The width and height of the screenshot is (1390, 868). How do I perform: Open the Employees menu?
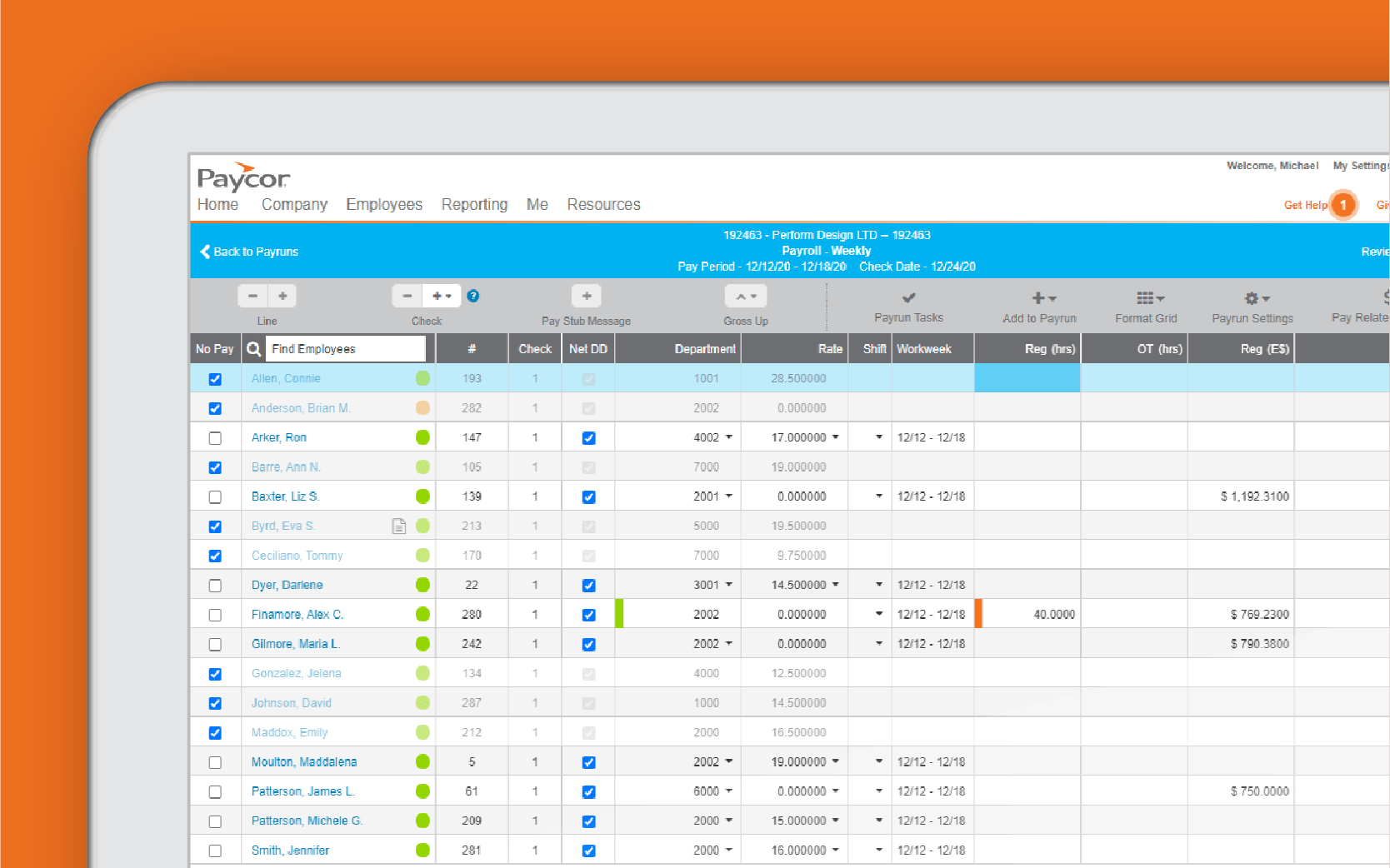[384, 205]
